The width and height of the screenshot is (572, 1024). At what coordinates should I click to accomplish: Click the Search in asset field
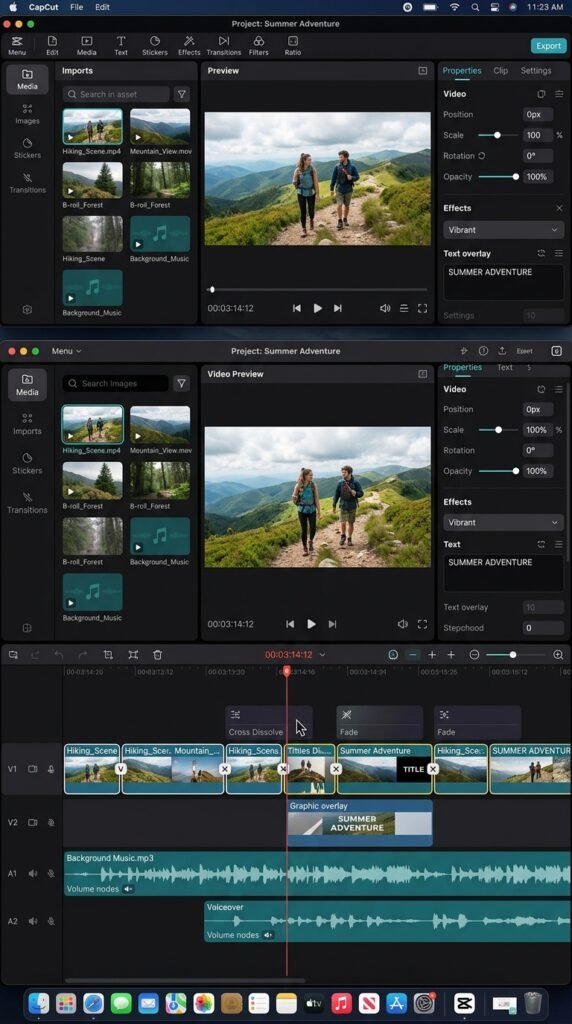(116, 94)
